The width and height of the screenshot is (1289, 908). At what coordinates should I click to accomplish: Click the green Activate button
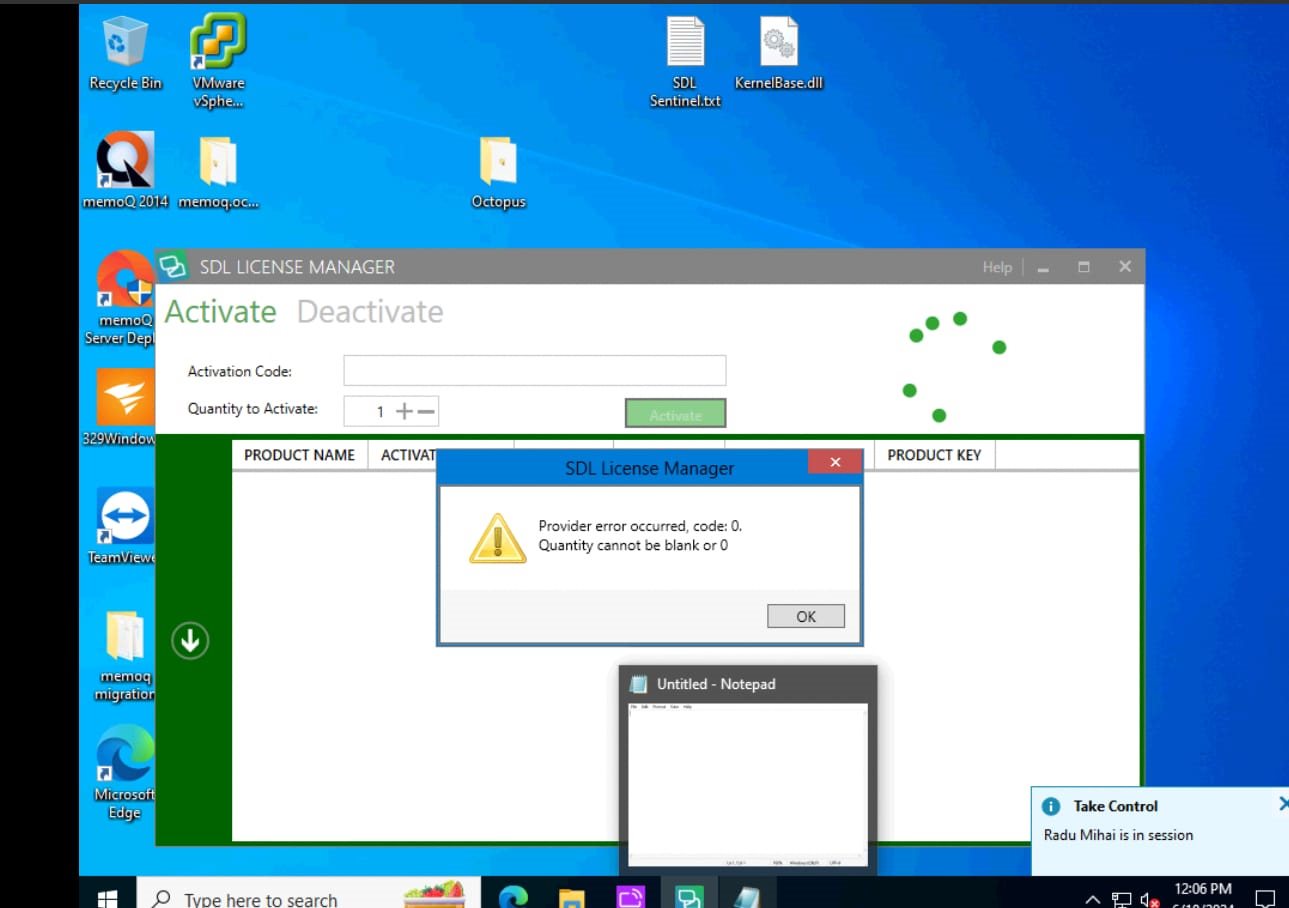pyautogui.click(x=675, y=414)
